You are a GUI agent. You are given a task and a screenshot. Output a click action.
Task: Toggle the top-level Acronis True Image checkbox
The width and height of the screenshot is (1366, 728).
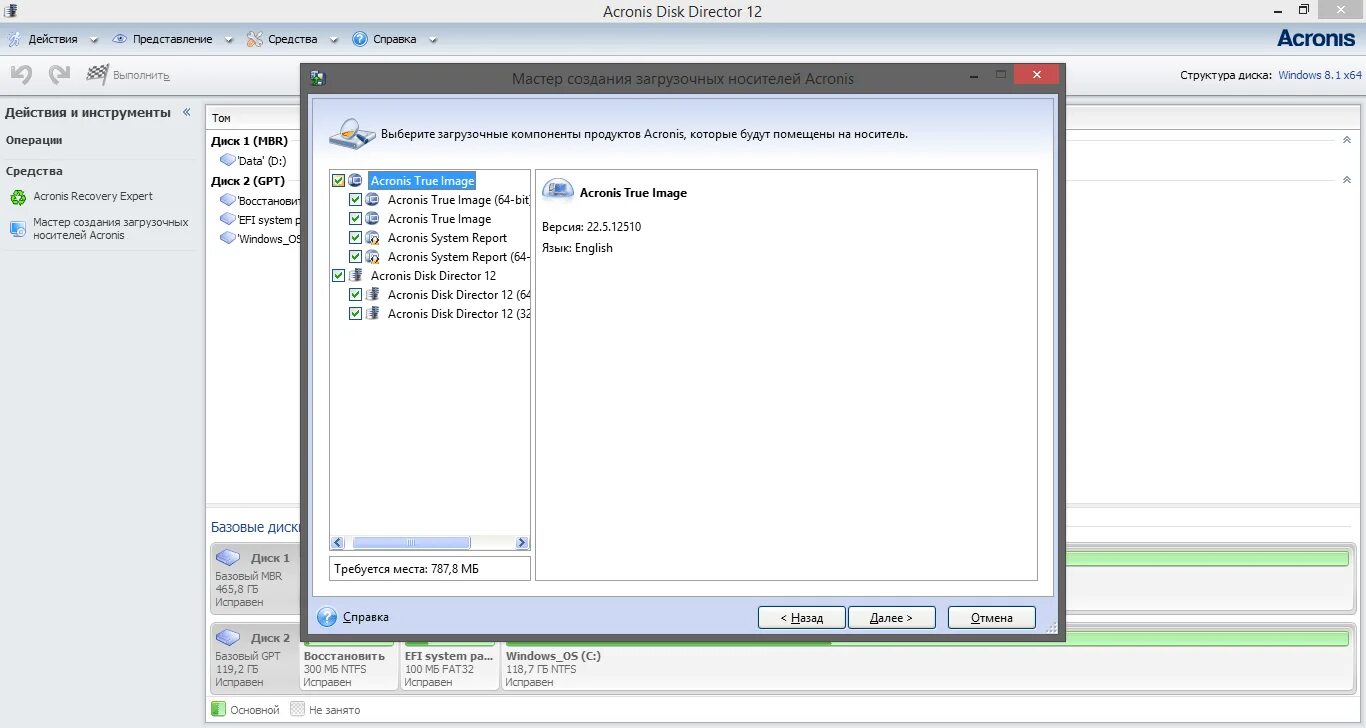point(339,181)
